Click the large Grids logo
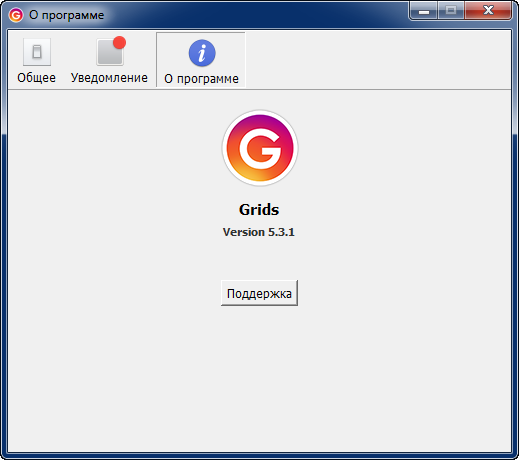Viewport: 519px width, 460px height. (x=260, y=148)
